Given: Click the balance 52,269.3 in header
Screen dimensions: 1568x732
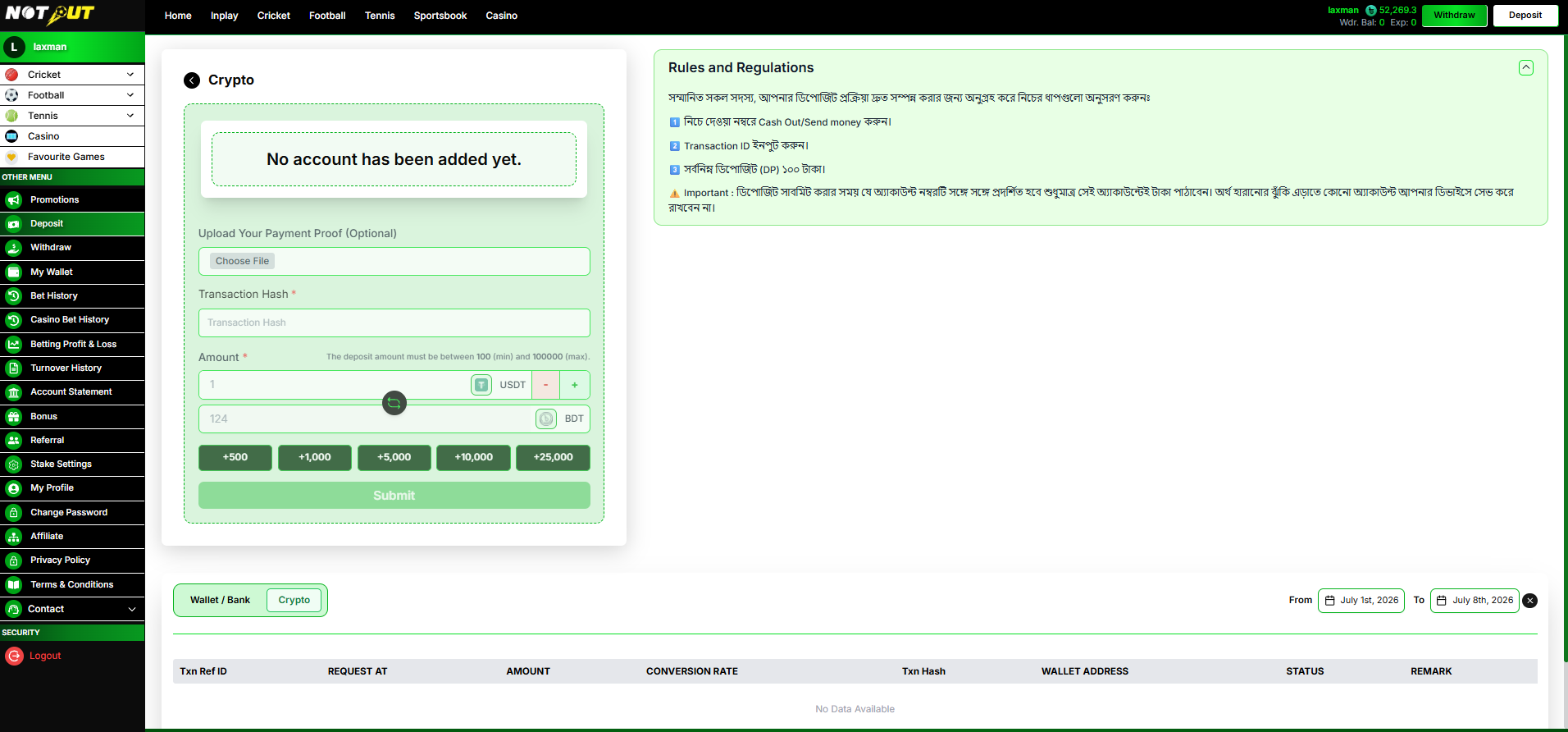Looking at the screenshot, I should pyautogui.click(x=1398, y=11).
